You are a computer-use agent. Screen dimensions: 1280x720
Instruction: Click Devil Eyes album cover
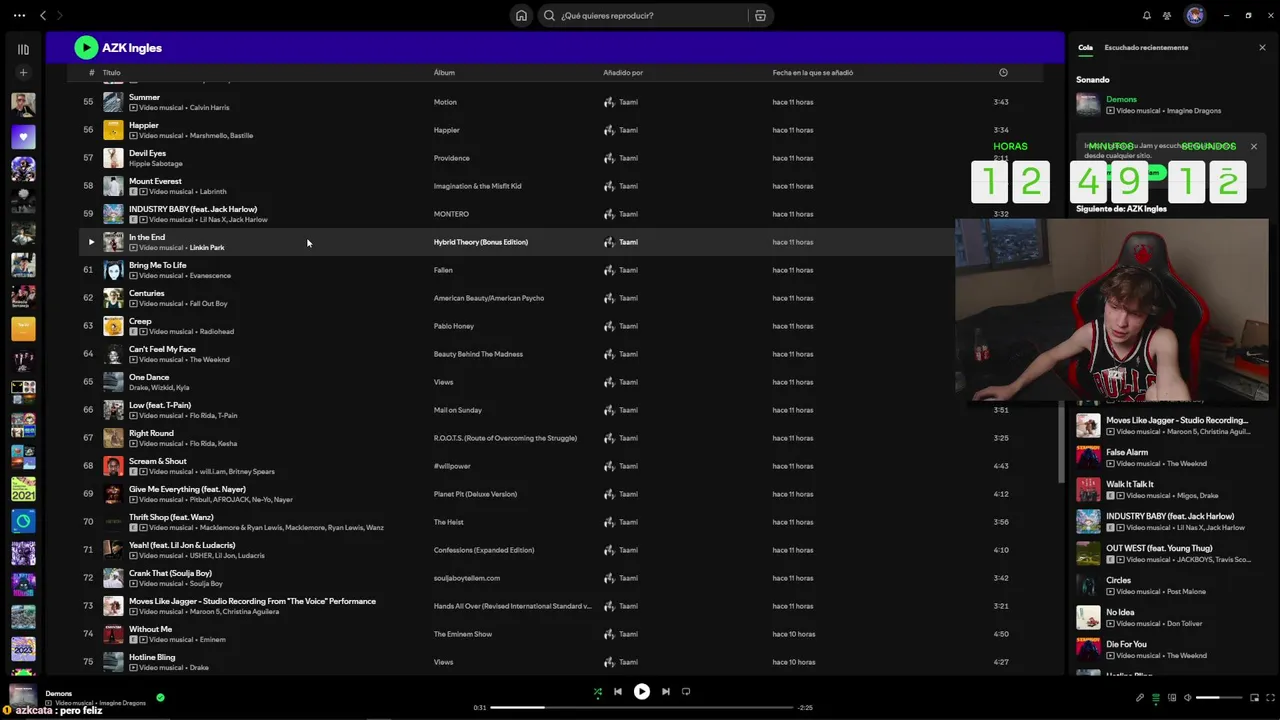tap(113, 158)
